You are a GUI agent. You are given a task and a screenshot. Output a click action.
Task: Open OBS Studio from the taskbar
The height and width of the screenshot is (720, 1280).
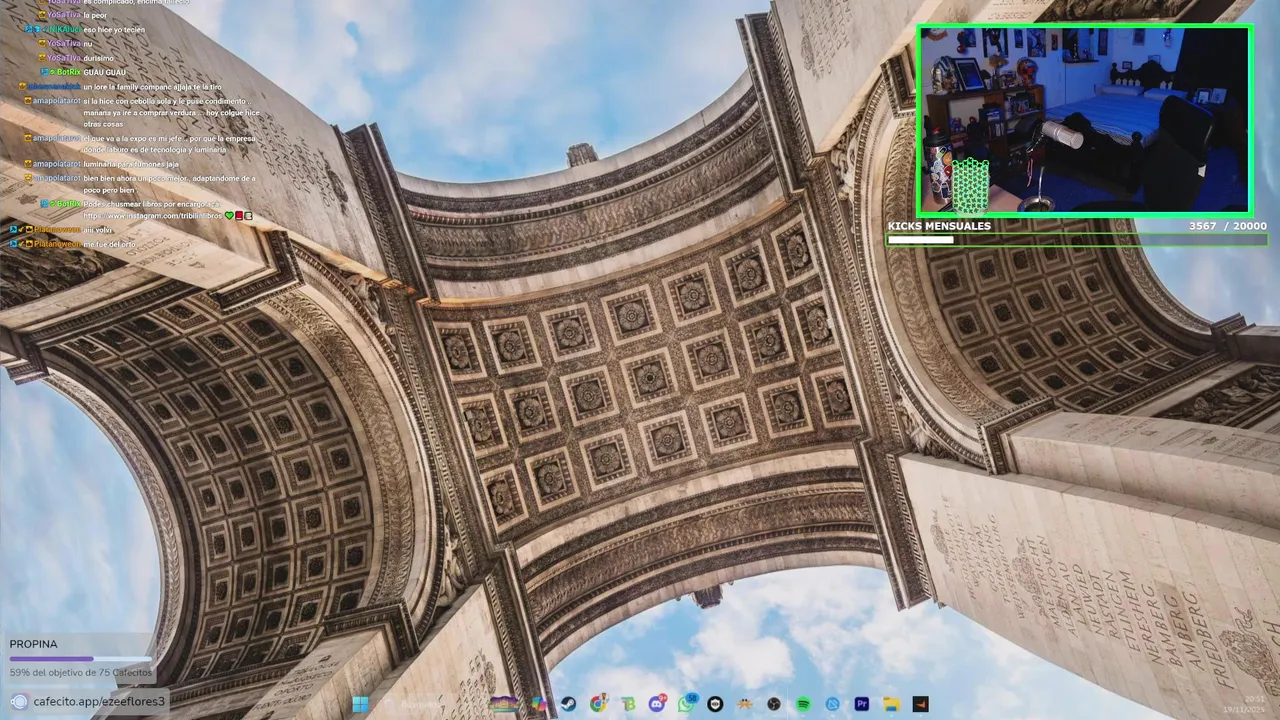point(774,704)
